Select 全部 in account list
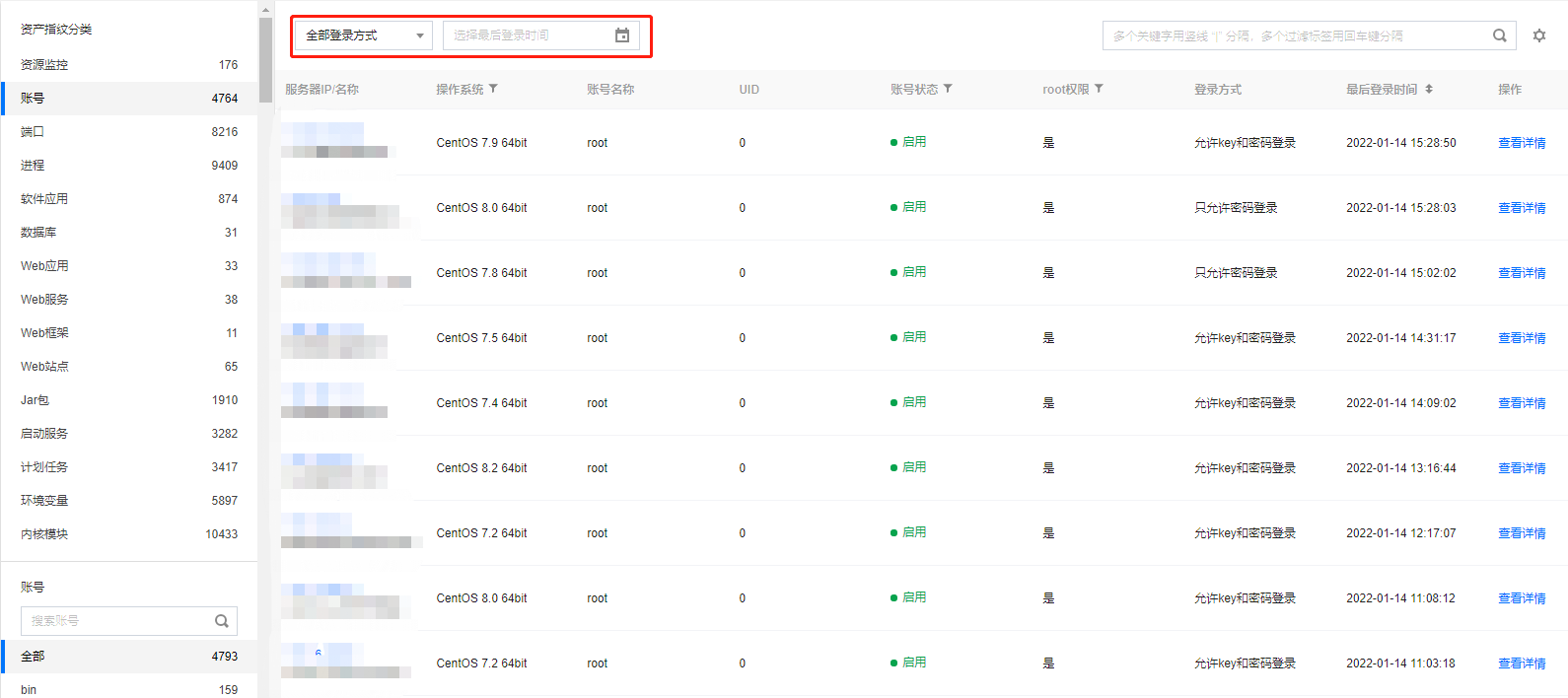Image resolution: width=1568 pixels, height=698 pixels. tap(128, 657)
